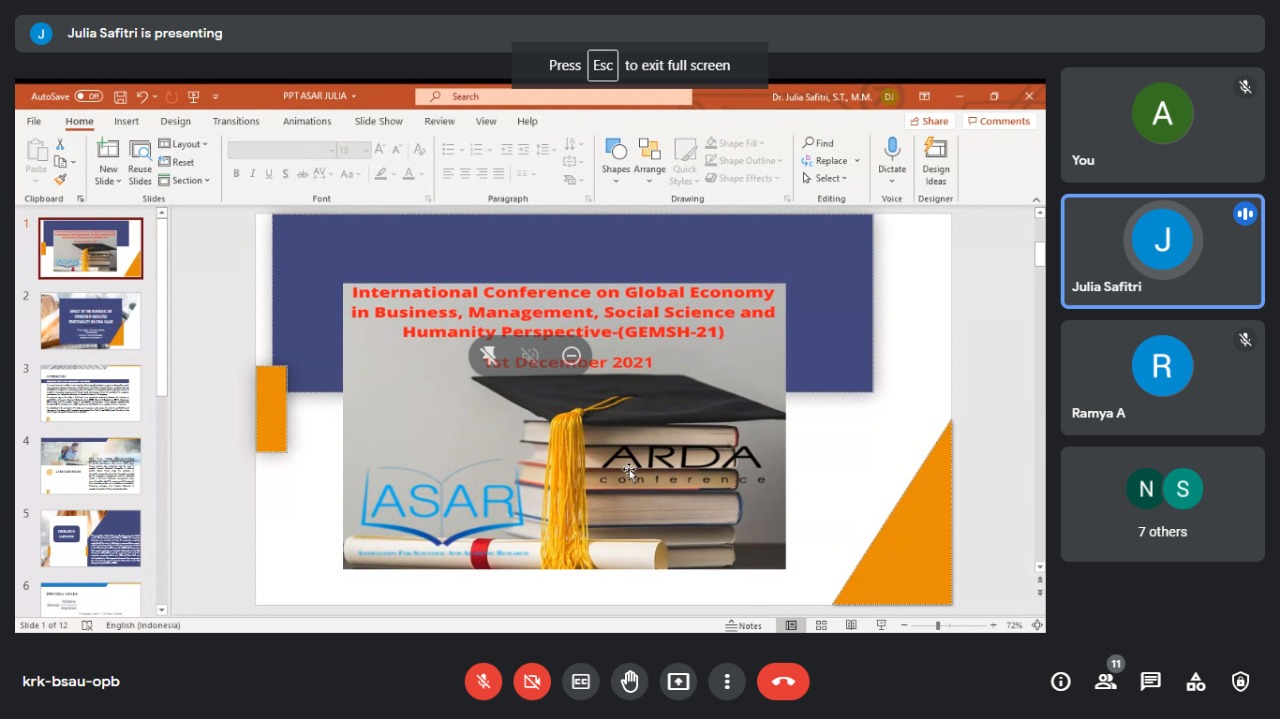The height and width of the screenshot is (719, 1280).
Task: Turn on the camera in Meet
Action: (532, 682)
